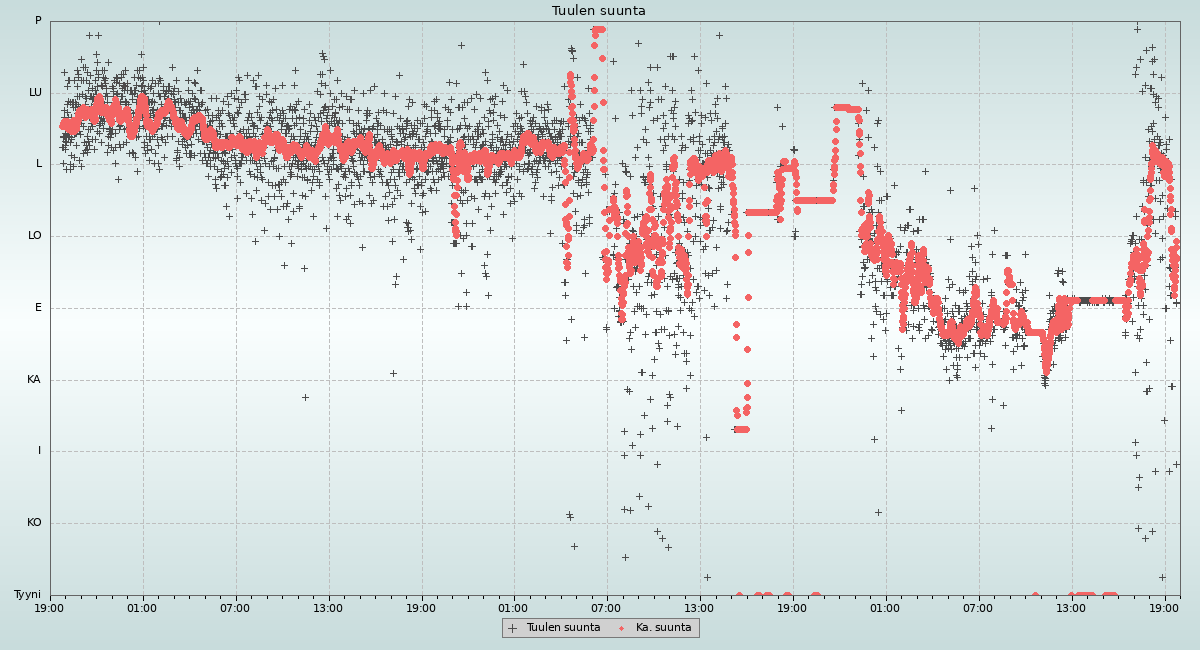
Task: Click the 'L' direction axis label
Action: (x=39, y=164)
